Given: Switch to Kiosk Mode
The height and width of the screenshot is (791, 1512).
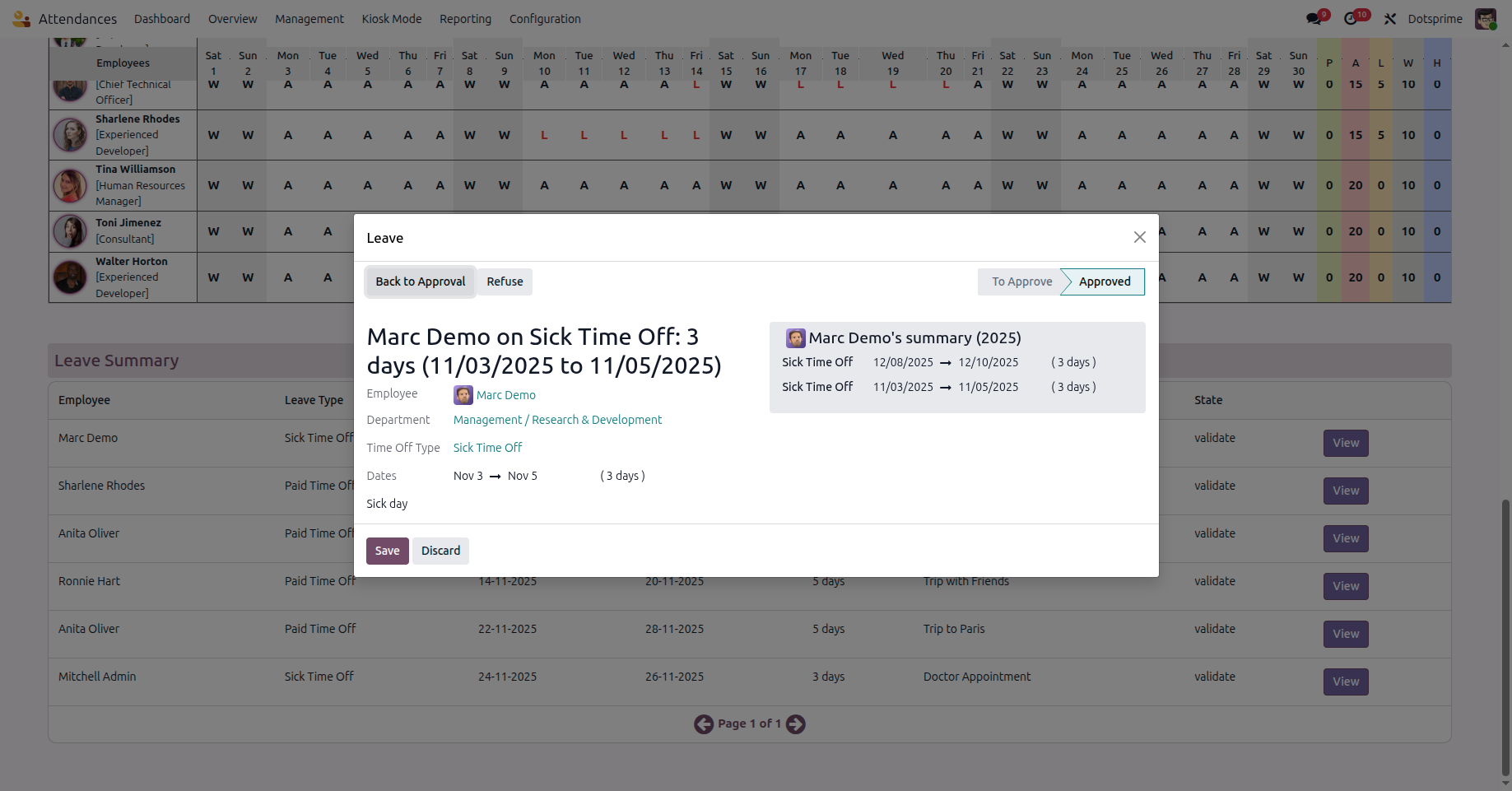Looking at the screenshot, I should pos(392,18).
